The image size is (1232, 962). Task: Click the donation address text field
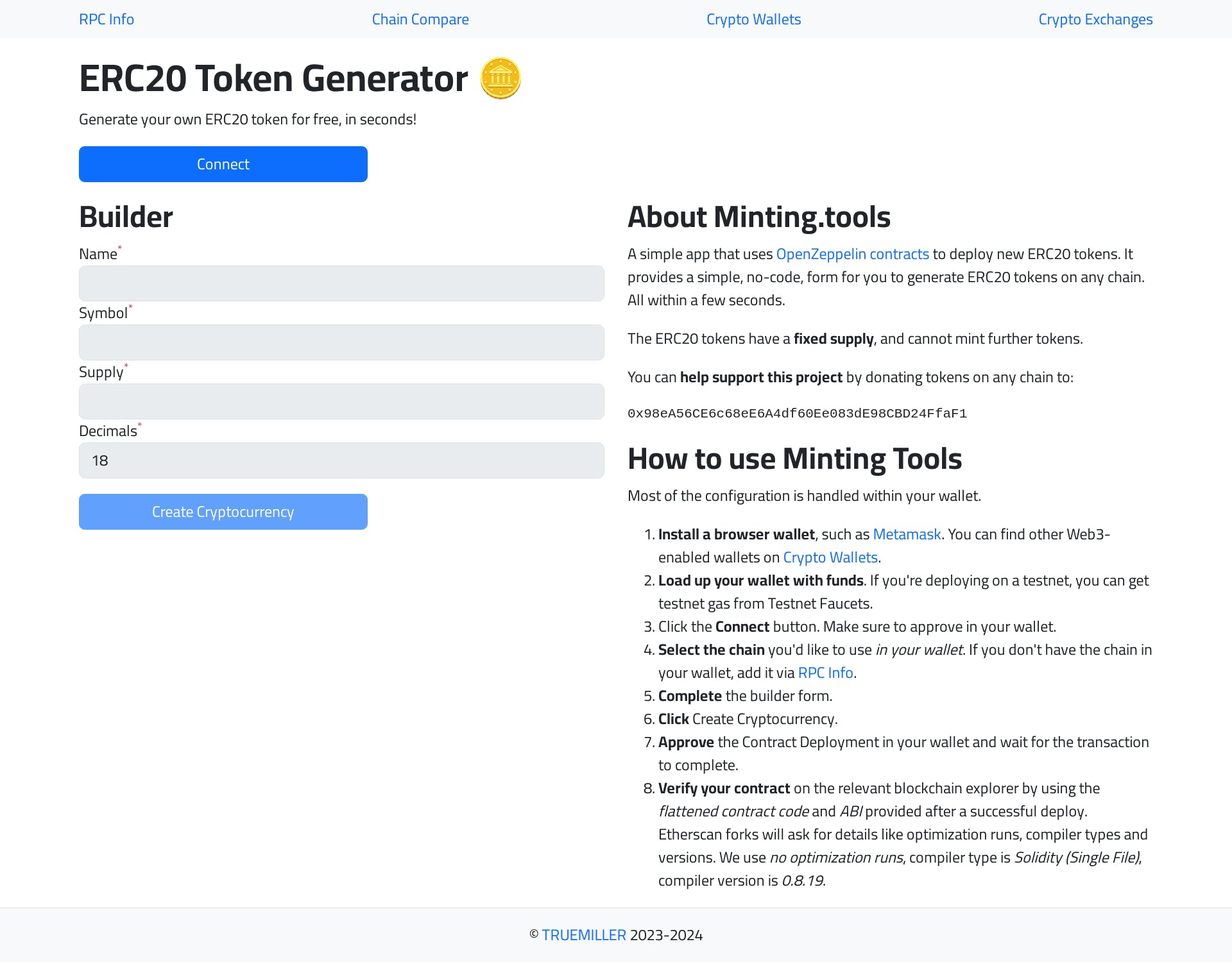point(797,411)
